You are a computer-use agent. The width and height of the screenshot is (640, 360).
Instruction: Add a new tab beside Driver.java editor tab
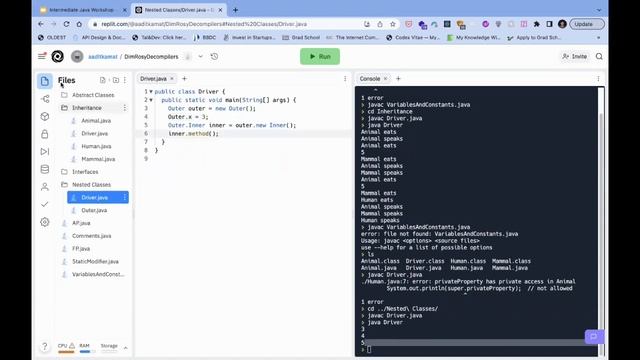[x=184, y=78]
